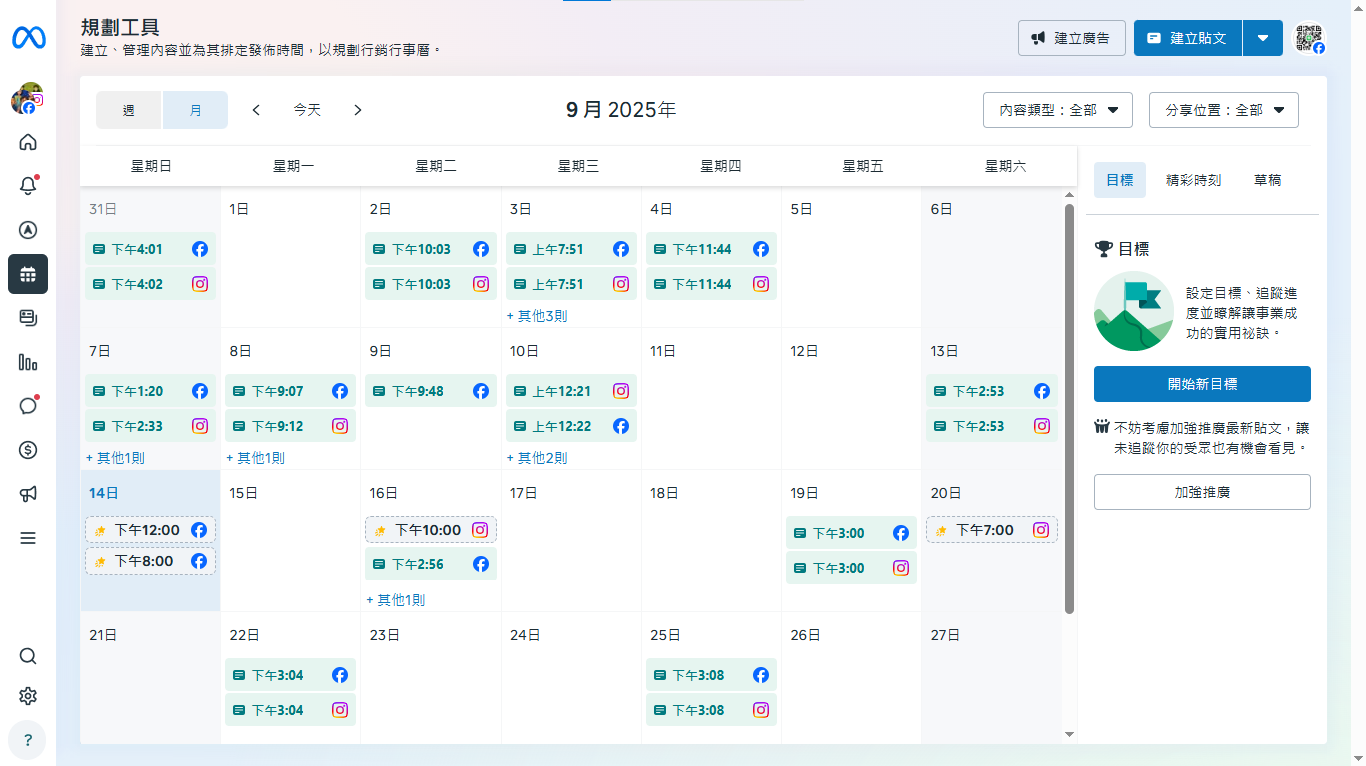
Task: Open the Home icon in left sidebar
Action: pos(28,142)
